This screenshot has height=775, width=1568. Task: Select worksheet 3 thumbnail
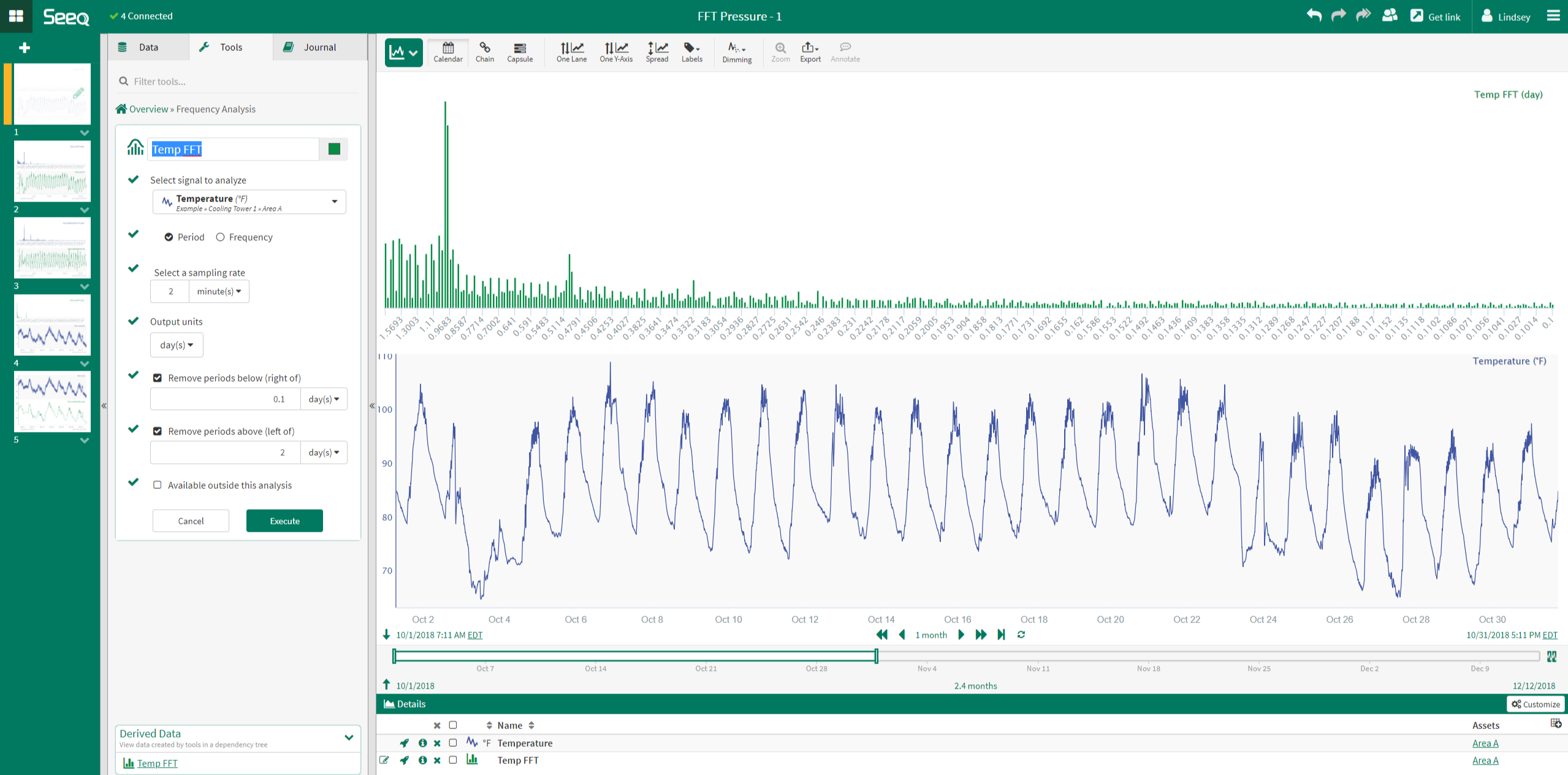(x=52, y=248)
